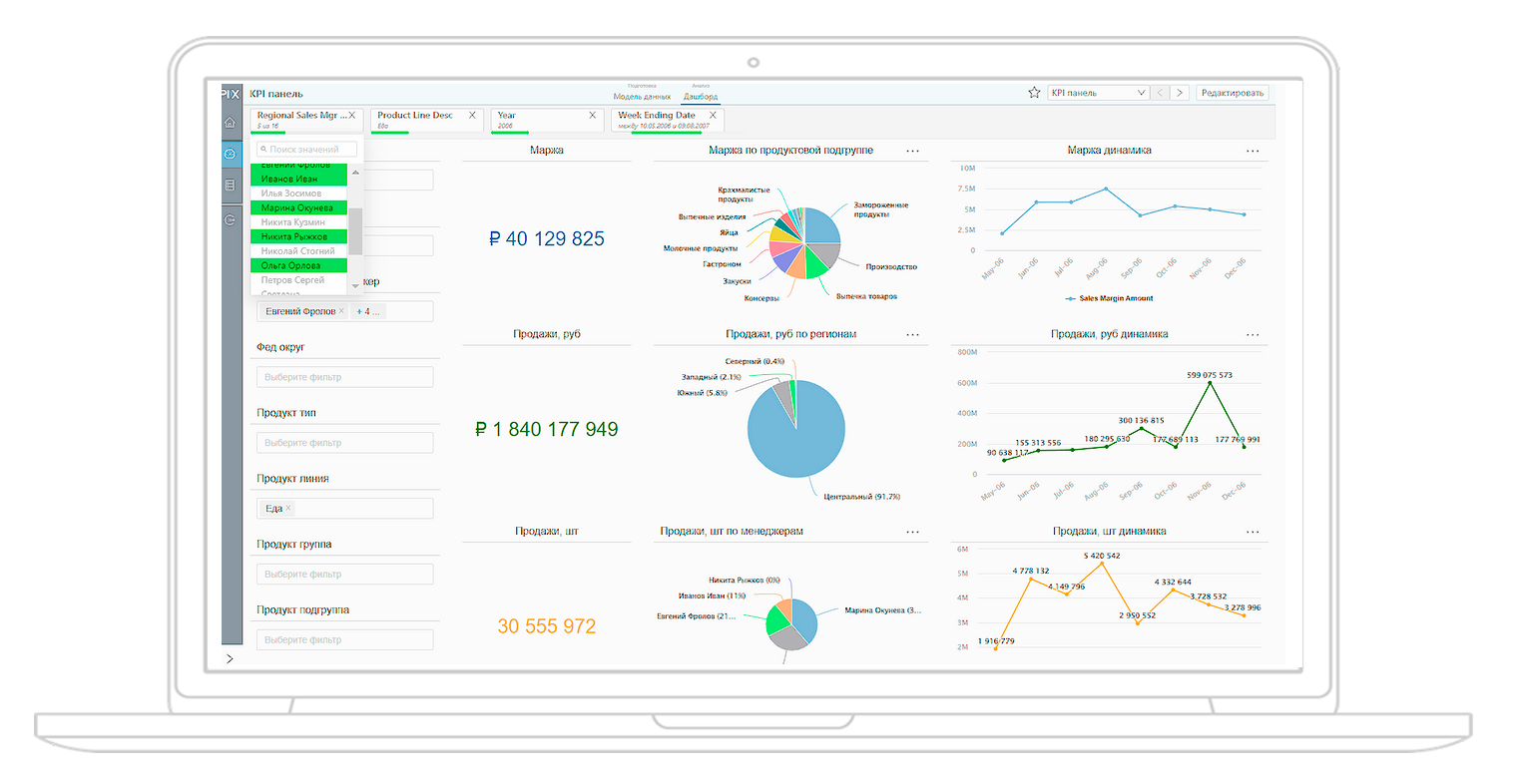Click the Южный (5.8%) pie label
1513x784 pixels.
coord(703,393)
